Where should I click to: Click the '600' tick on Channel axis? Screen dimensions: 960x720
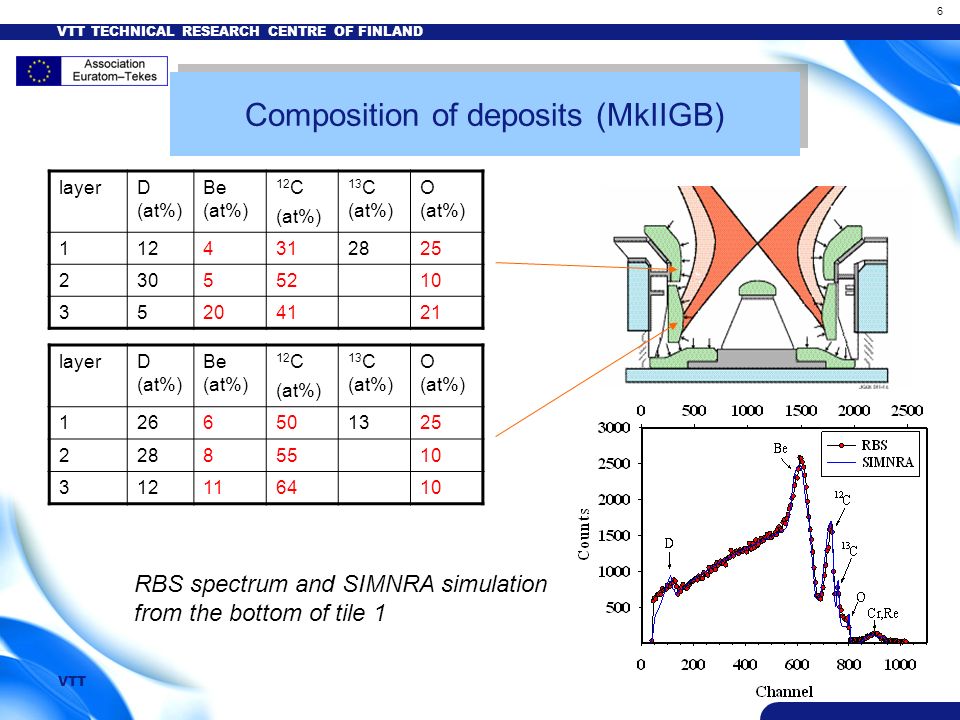coord(797,664)
